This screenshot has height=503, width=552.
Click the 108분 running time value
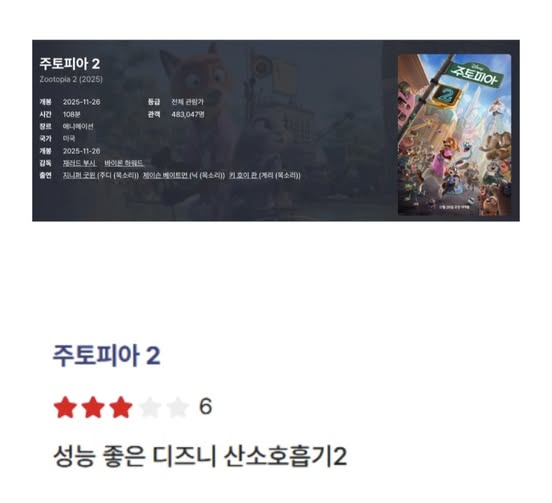(71, 114)
